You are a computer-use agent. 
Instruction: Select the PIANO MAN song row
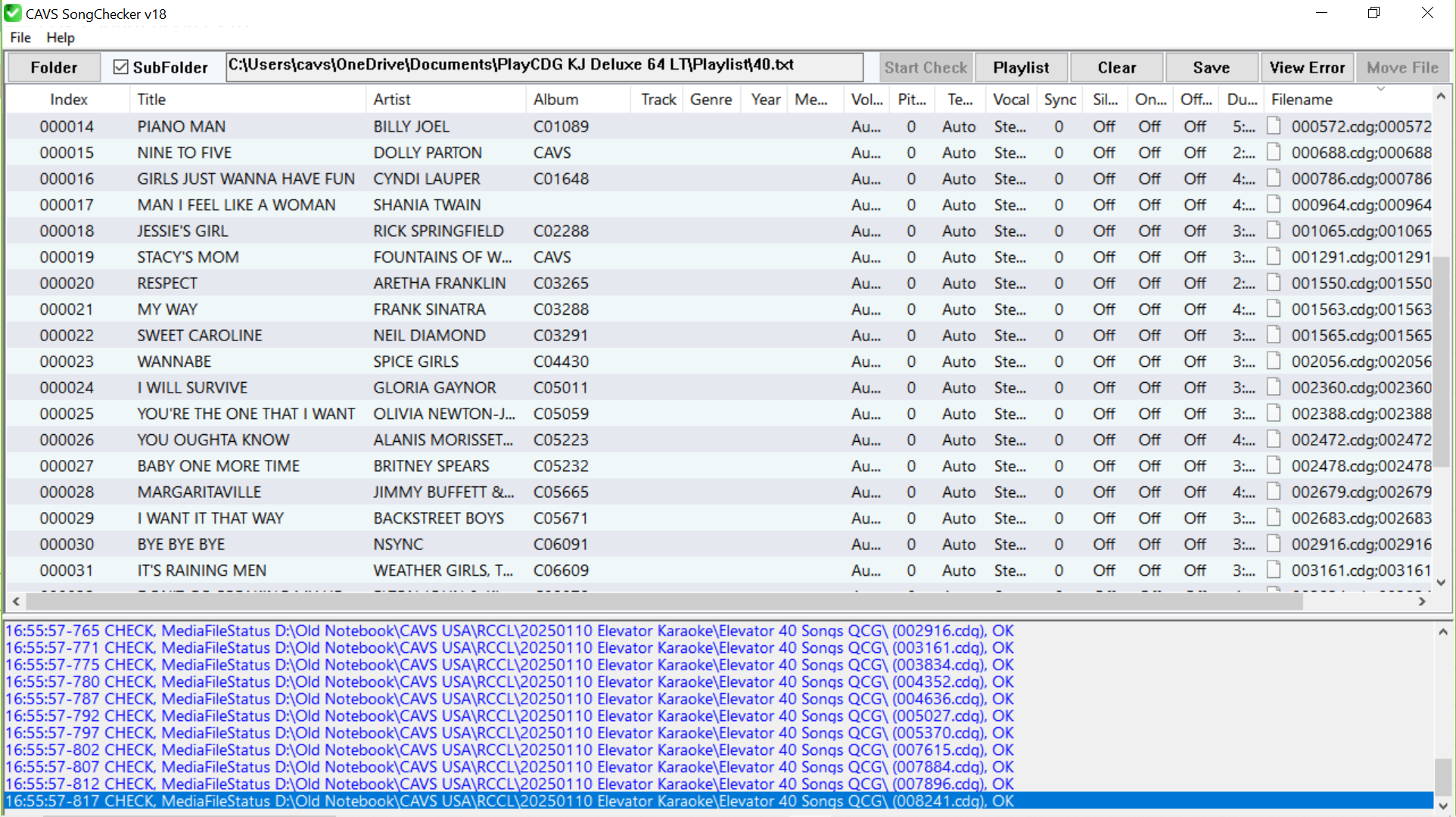[x=182, y=126]
